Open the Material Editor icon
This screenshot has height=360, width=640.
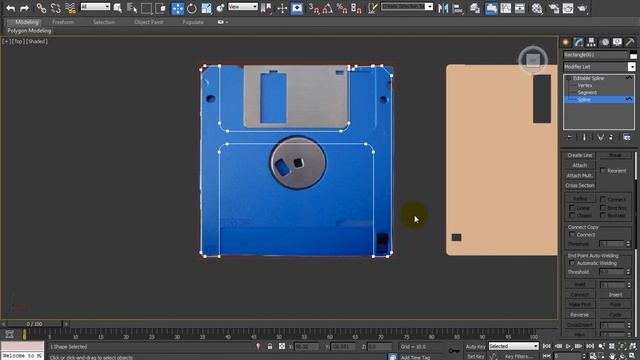(537, 8)
